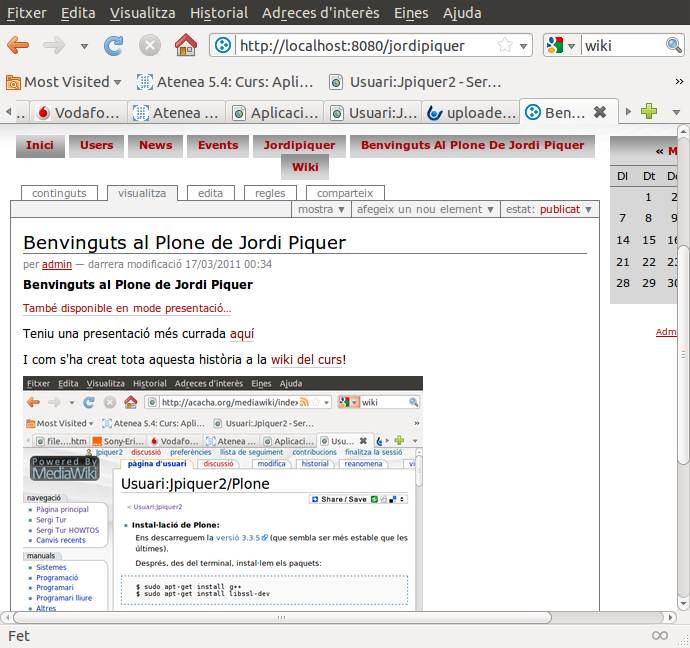Open the Google search engine dropdown
The width and height of the screenshot is (690, 648).
561,45
